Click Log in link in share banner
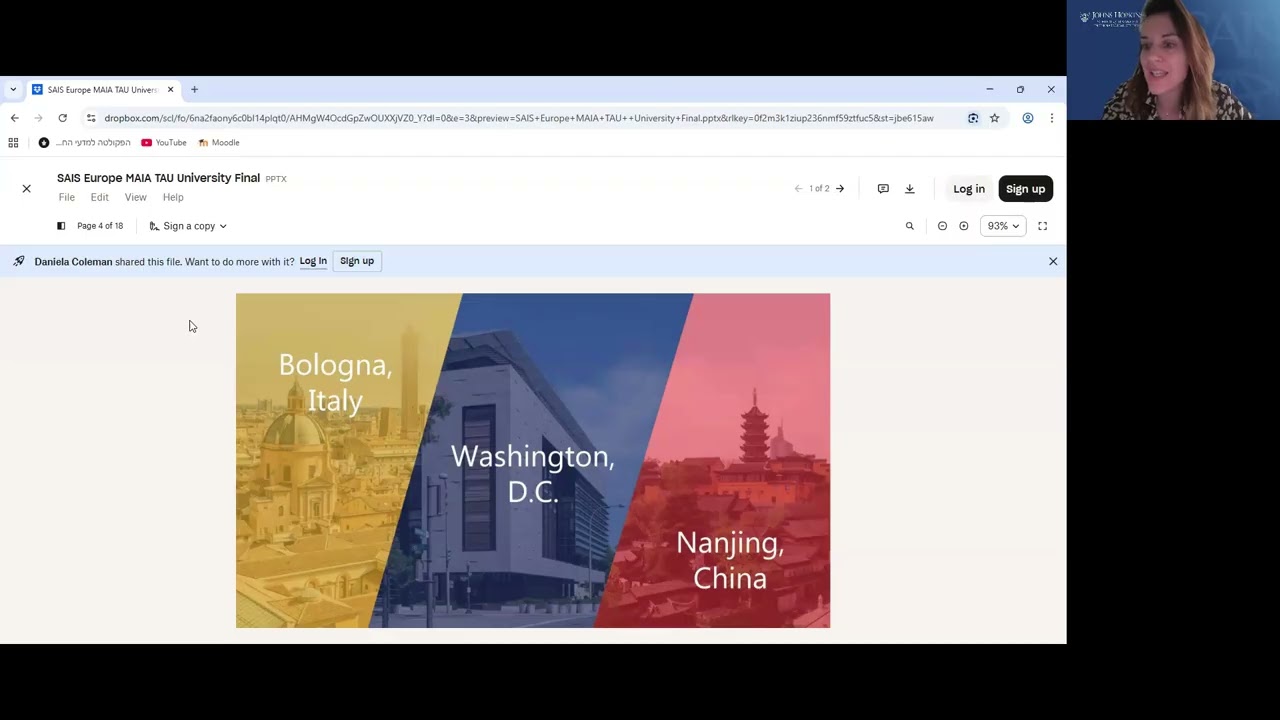The height and width of the screenshot is (720, 1280). point(313,261)
